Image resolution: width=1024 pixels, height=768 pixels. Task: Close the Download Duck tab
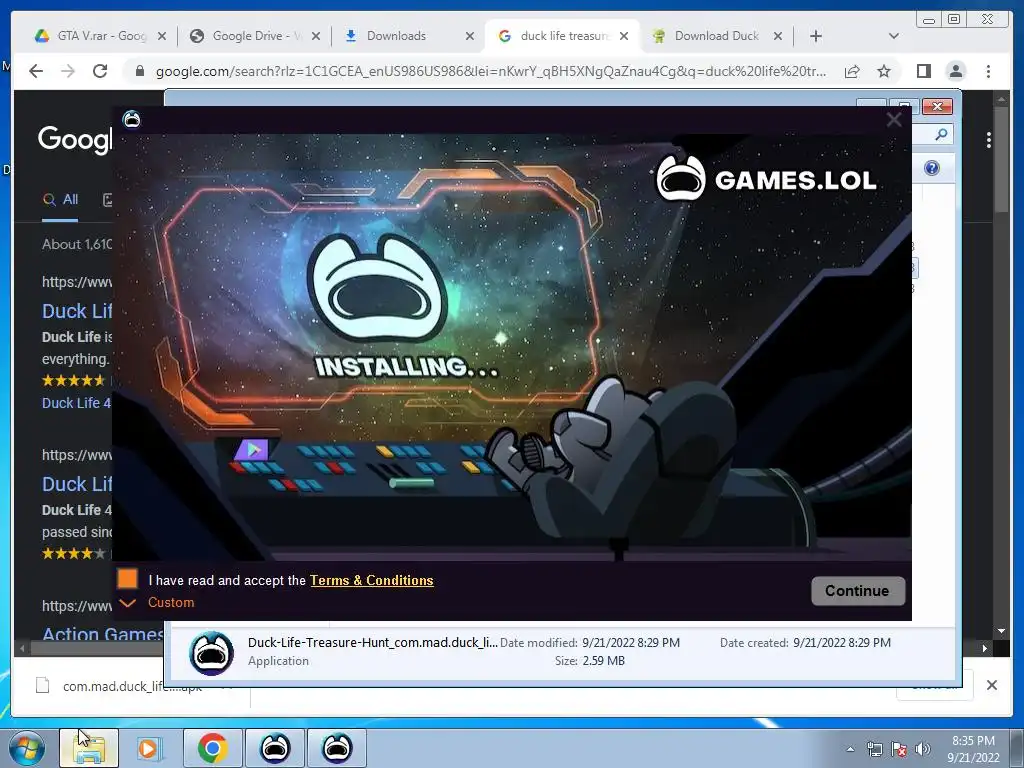778,37
